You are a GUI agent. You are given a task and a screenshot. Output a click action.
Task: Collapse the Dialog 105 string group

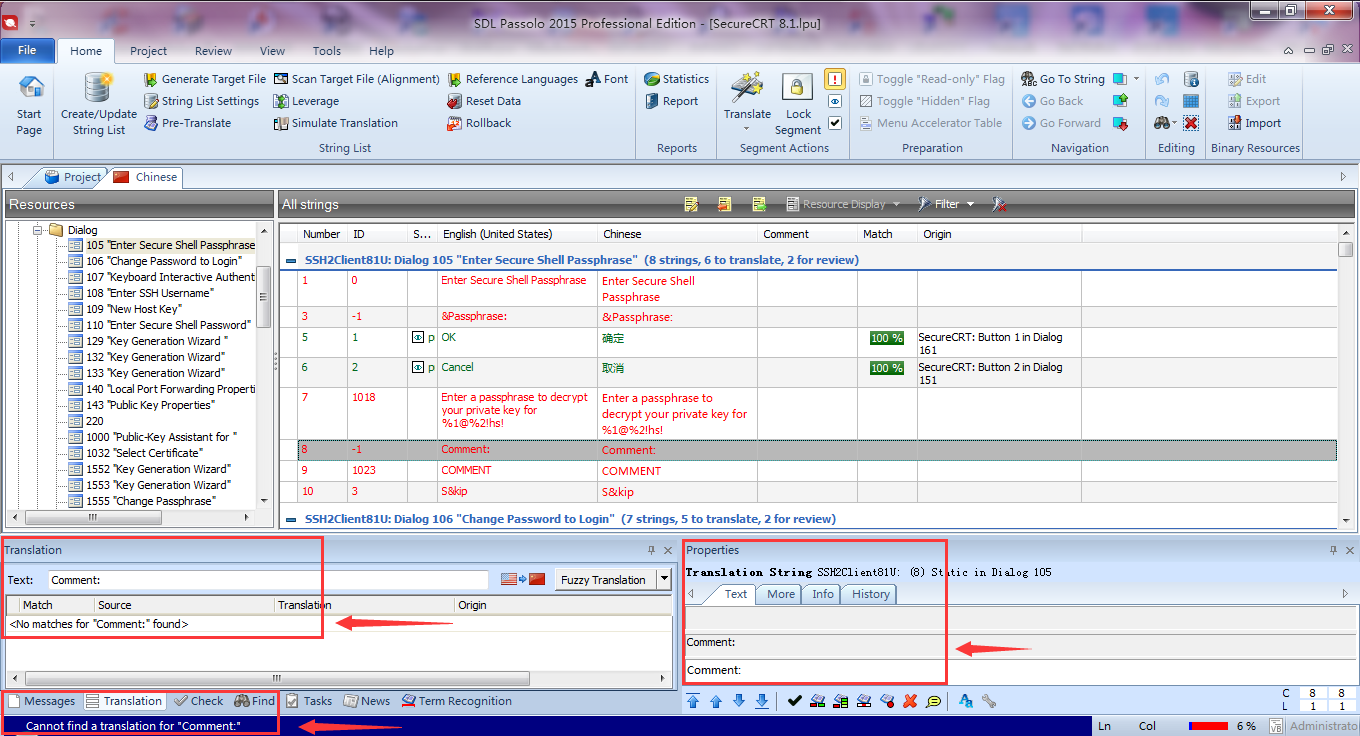coord(291,260)
